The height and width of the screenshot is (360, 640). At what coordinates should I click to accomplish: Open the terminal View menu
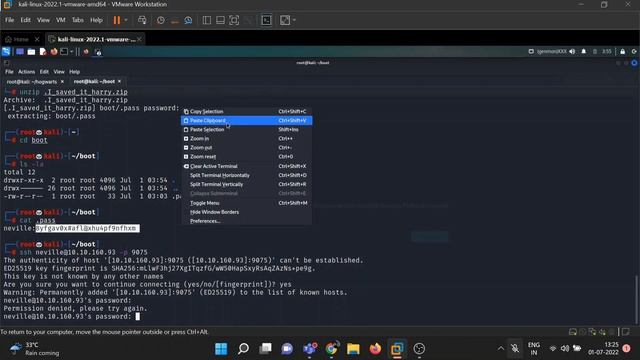pos(59,71)
